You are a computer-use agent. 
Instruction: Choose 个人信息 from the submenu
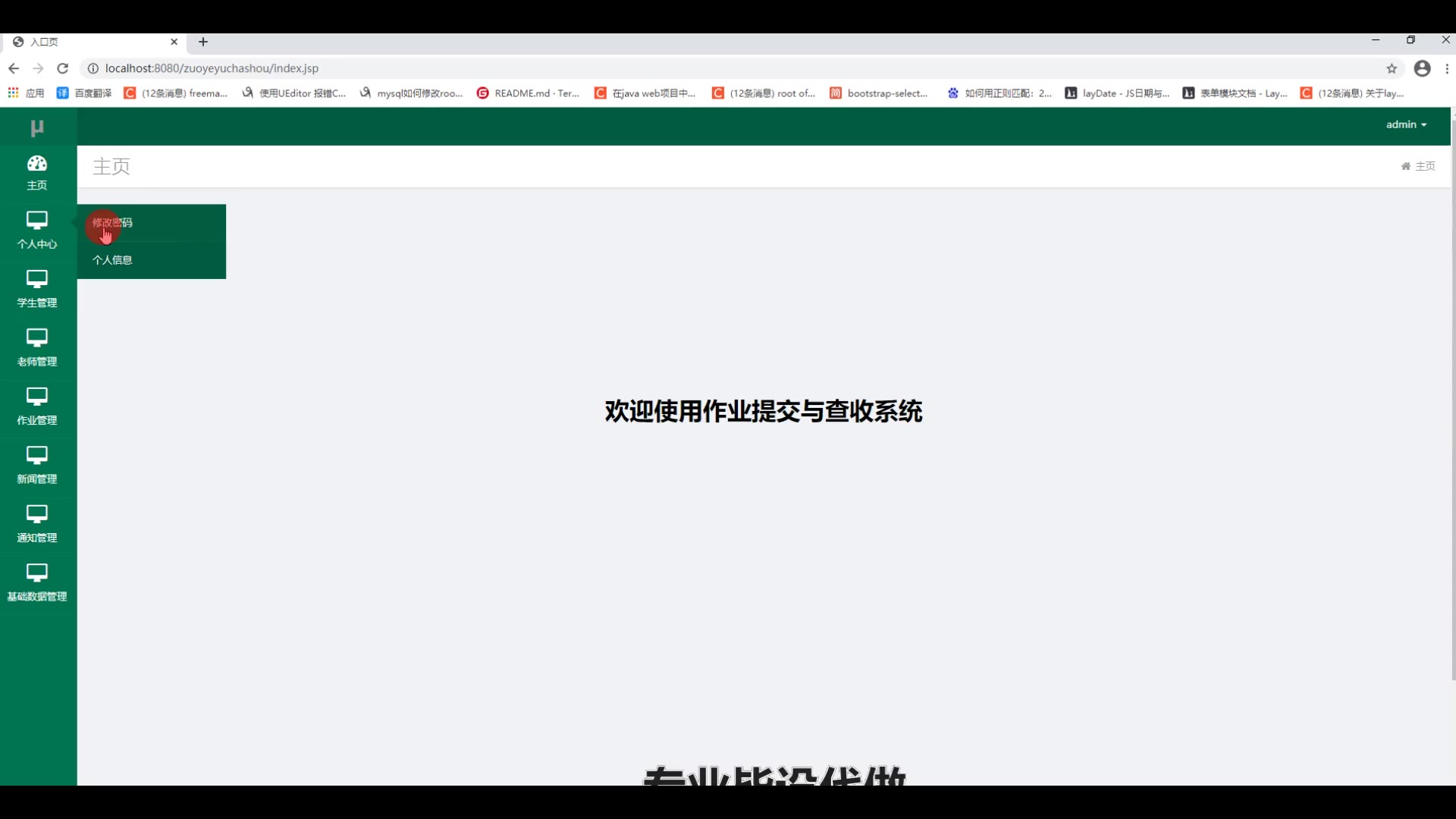coord(112,260)
